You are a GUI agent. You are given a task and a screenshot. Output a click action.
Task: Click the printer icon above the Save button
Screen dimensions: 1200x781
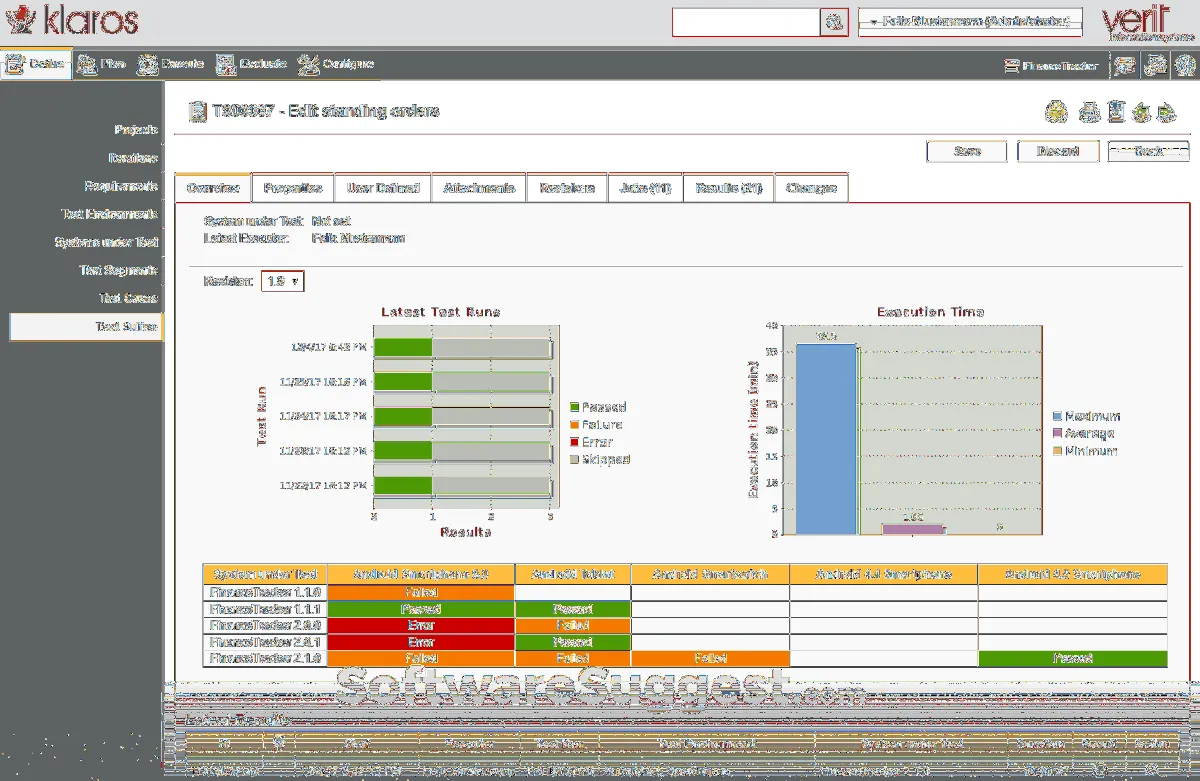pyautogui.click(x=1091, y=112)
